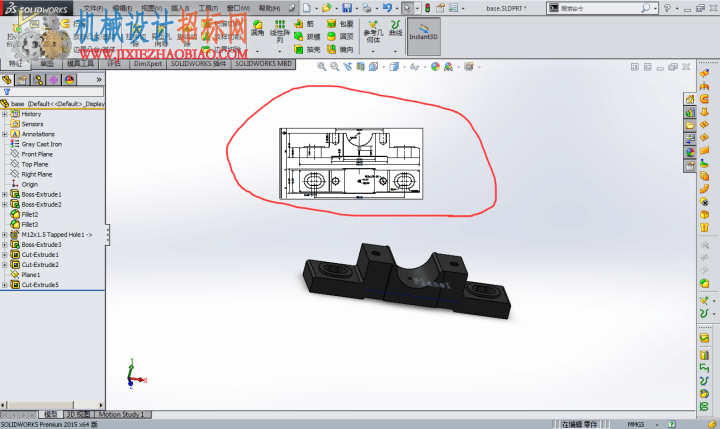
Task: Open the dropdown arrow under 圆角 fillet
Action: pyautogui.click(x=257, y=51)
